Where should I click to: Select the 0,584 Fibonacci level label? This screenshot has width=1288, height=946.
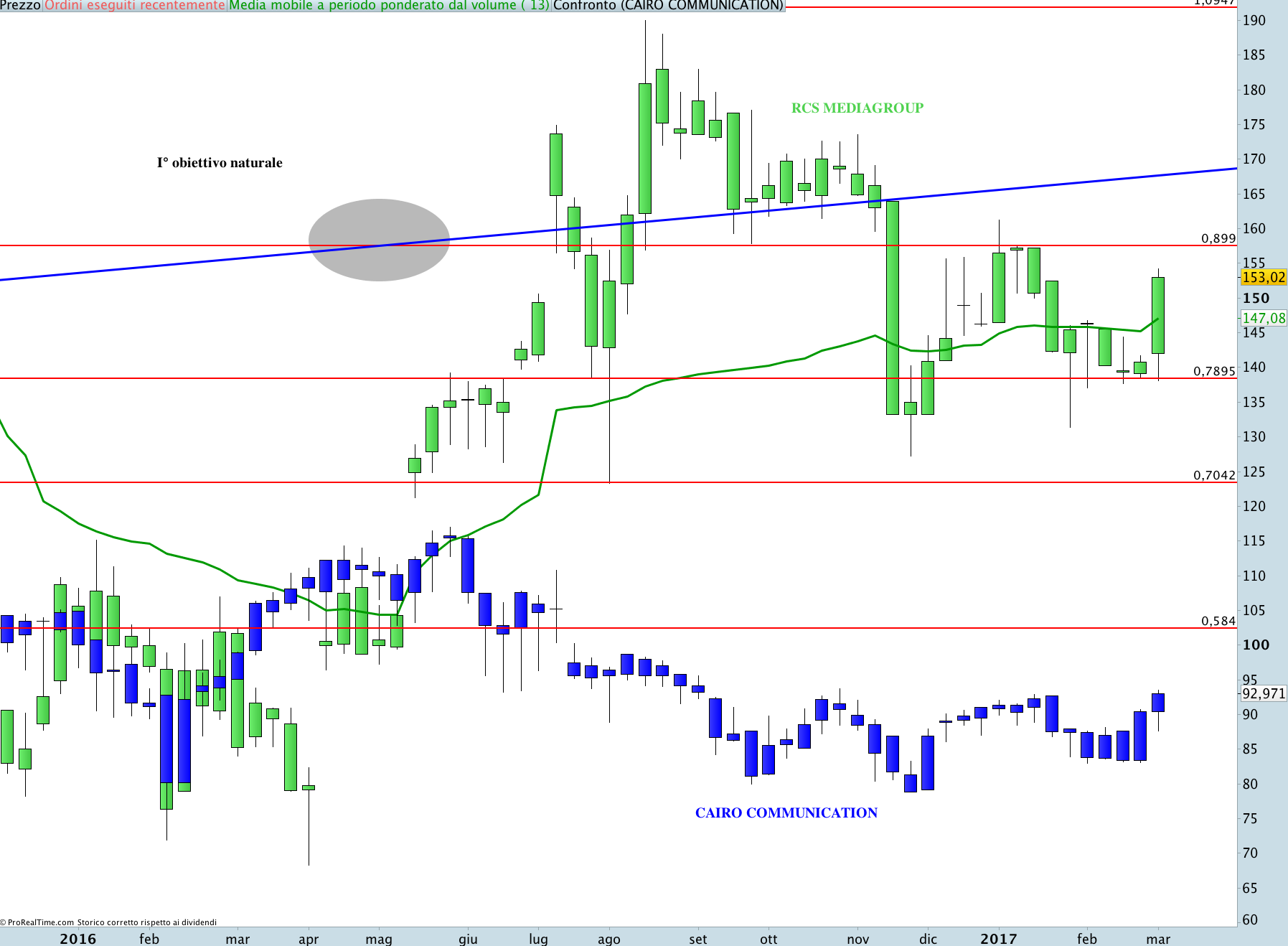[1218, 621]
